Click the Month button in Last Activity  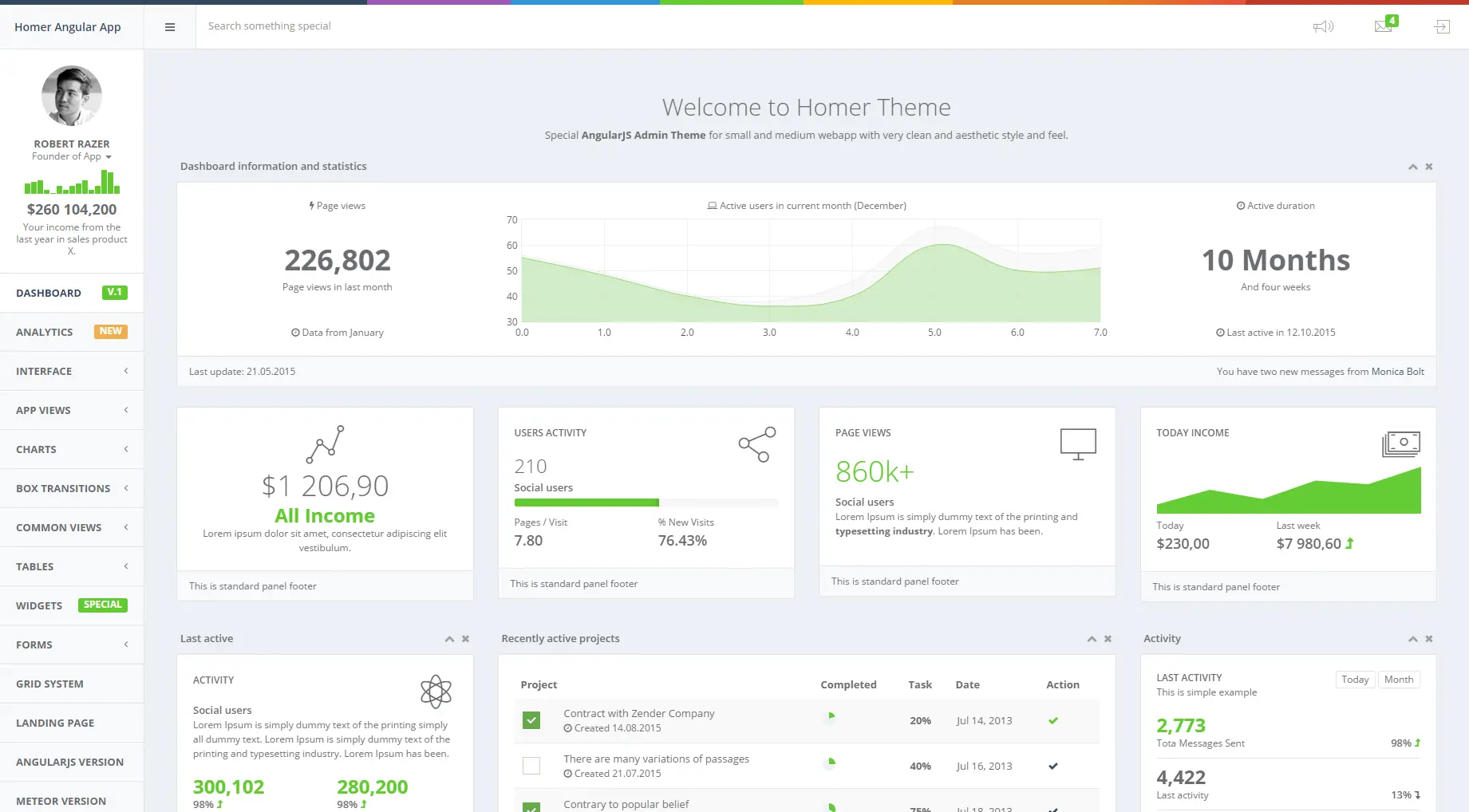click(x=1399, y=680)
